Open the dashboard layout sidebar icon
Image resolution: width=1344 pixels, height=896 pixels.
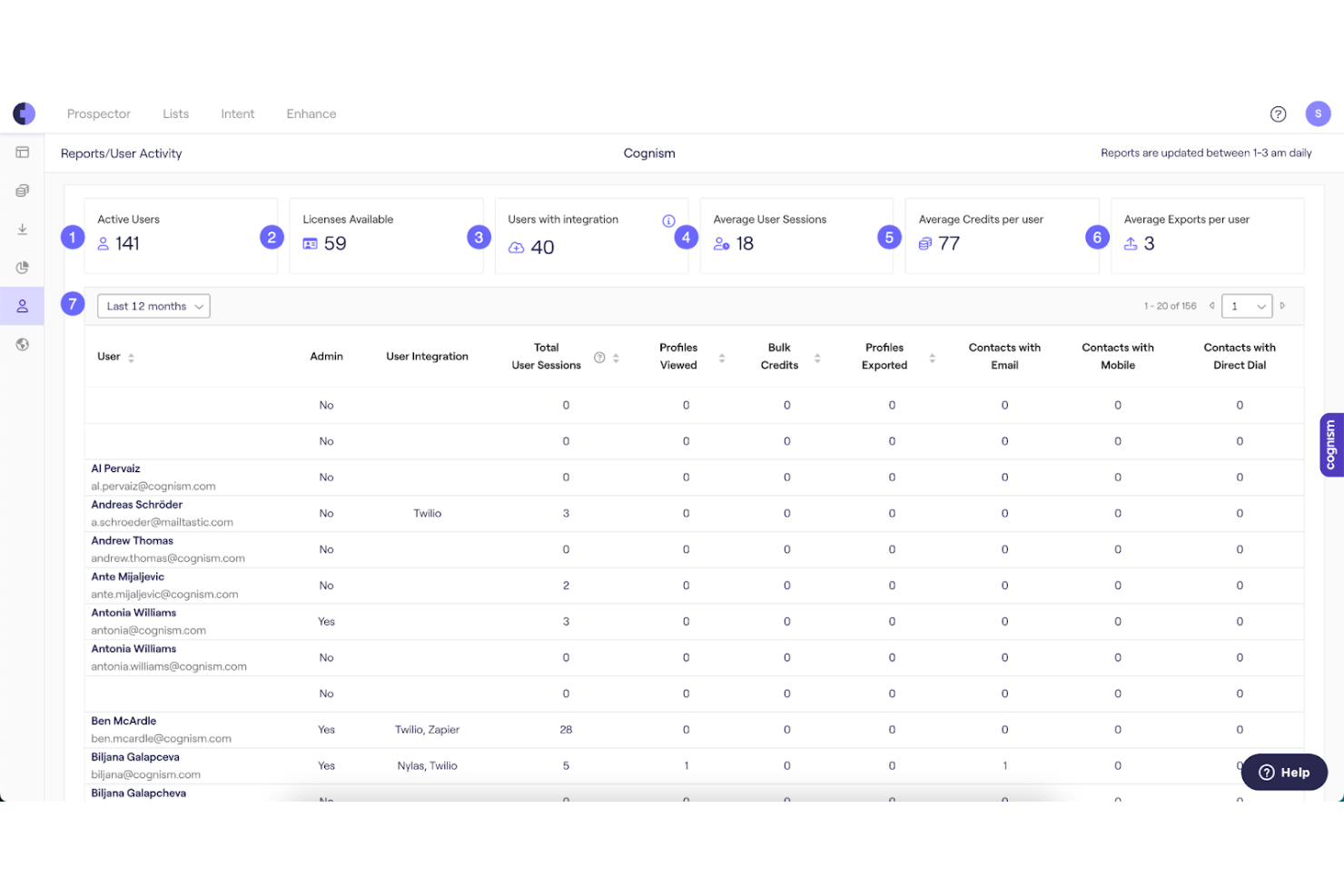point(23,153)
